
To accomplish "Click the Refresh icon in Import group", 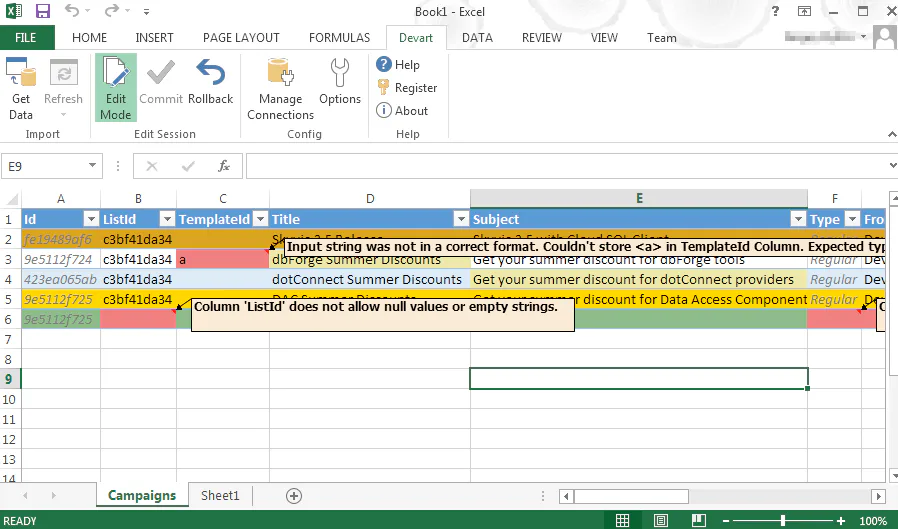I will (64, 73).
